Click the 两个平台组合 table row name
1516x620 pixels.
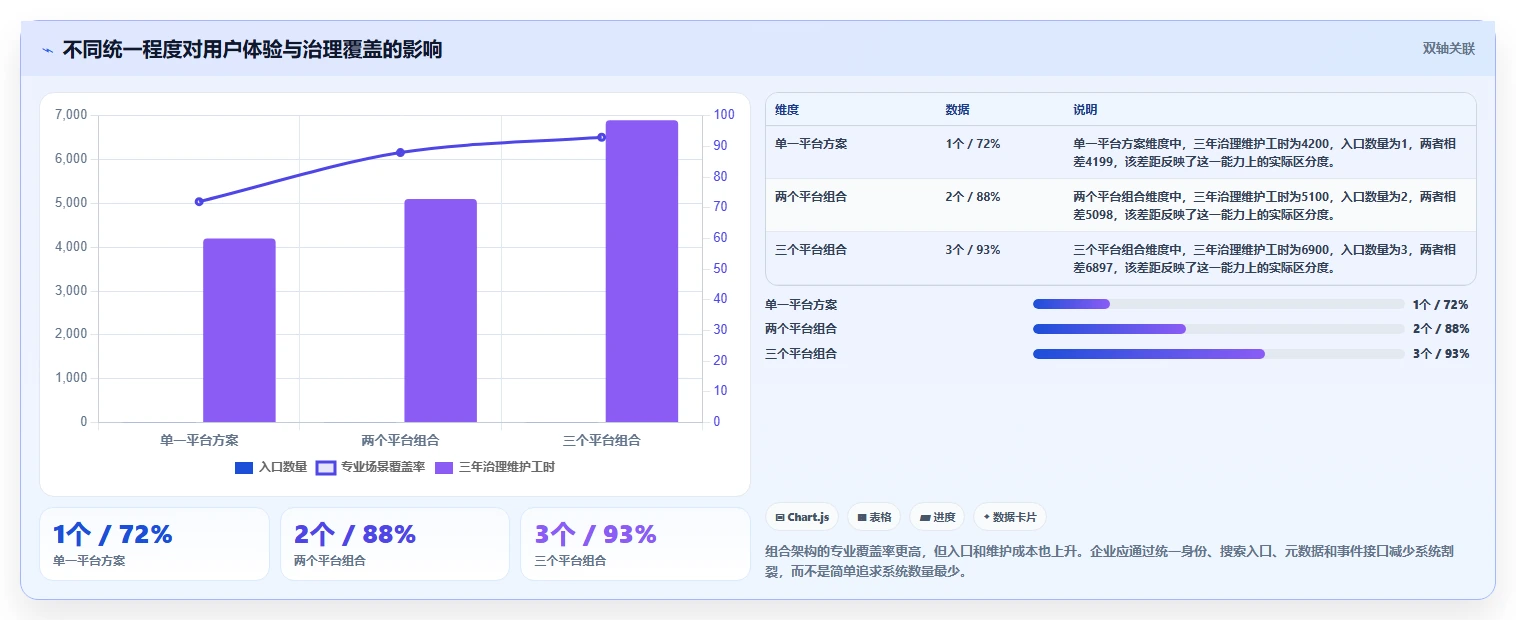click(811, 197)
